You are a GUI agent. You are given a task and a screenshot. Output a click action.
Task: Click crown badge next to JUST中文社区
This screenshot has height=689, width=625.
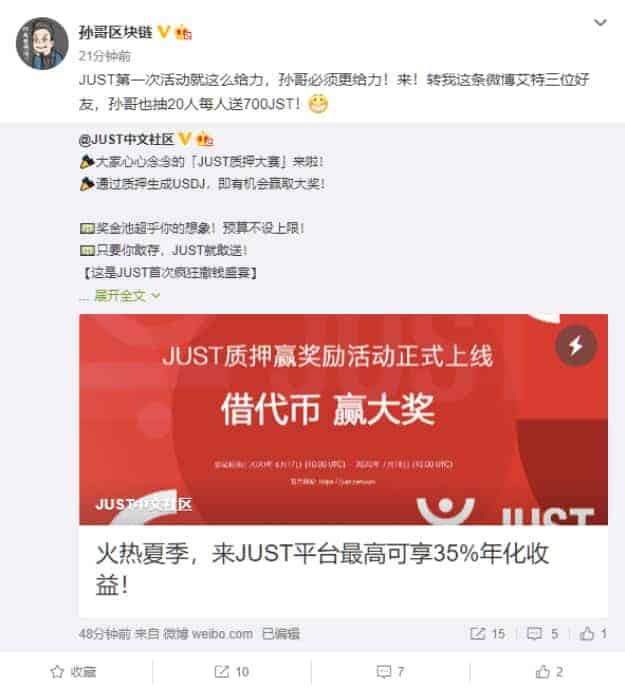coord(205,139)
